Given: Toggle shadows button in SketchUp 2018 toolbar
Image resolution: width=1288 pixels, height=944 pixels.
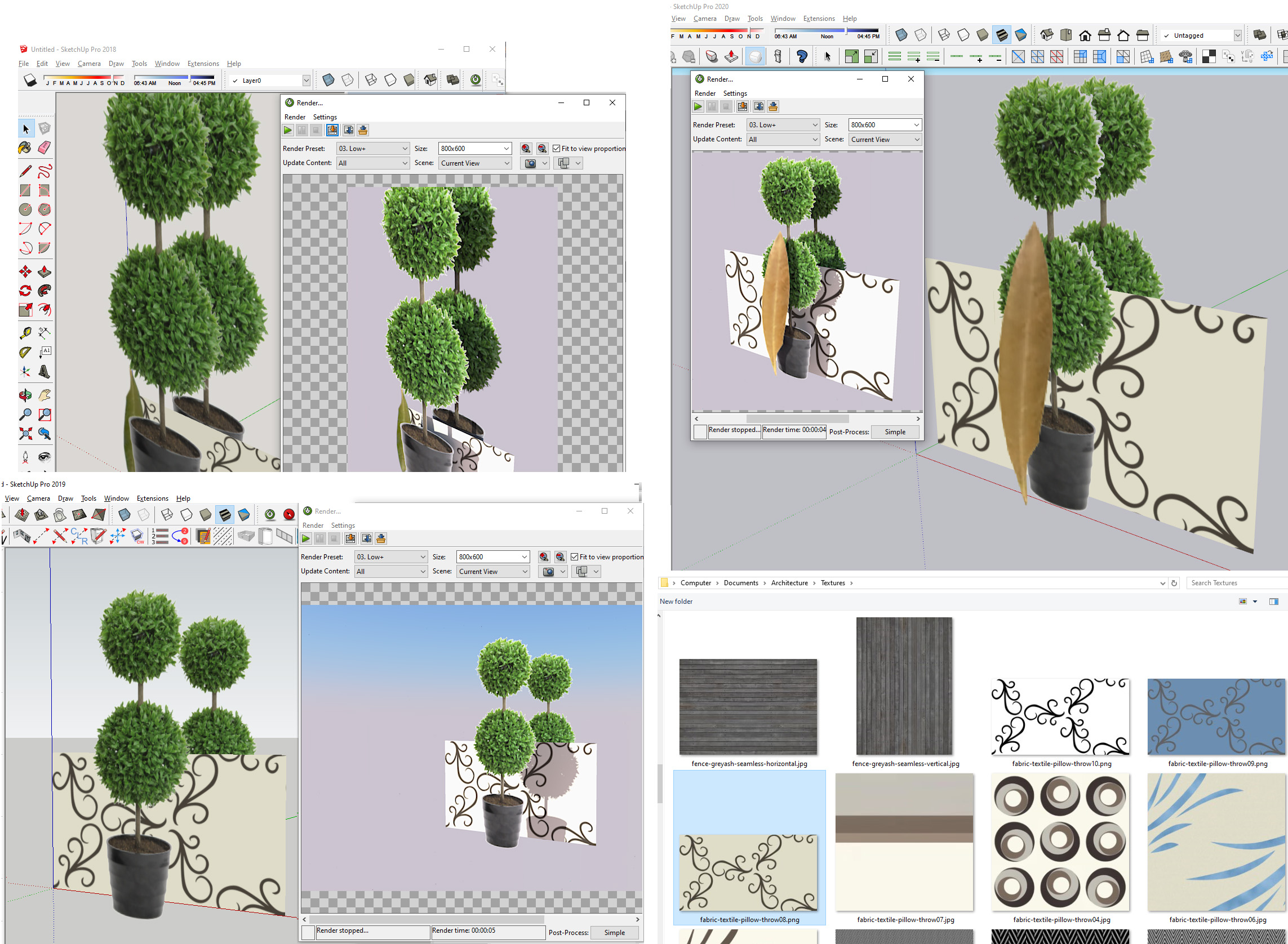Looking at the screenshot, I should click(30, 80).
